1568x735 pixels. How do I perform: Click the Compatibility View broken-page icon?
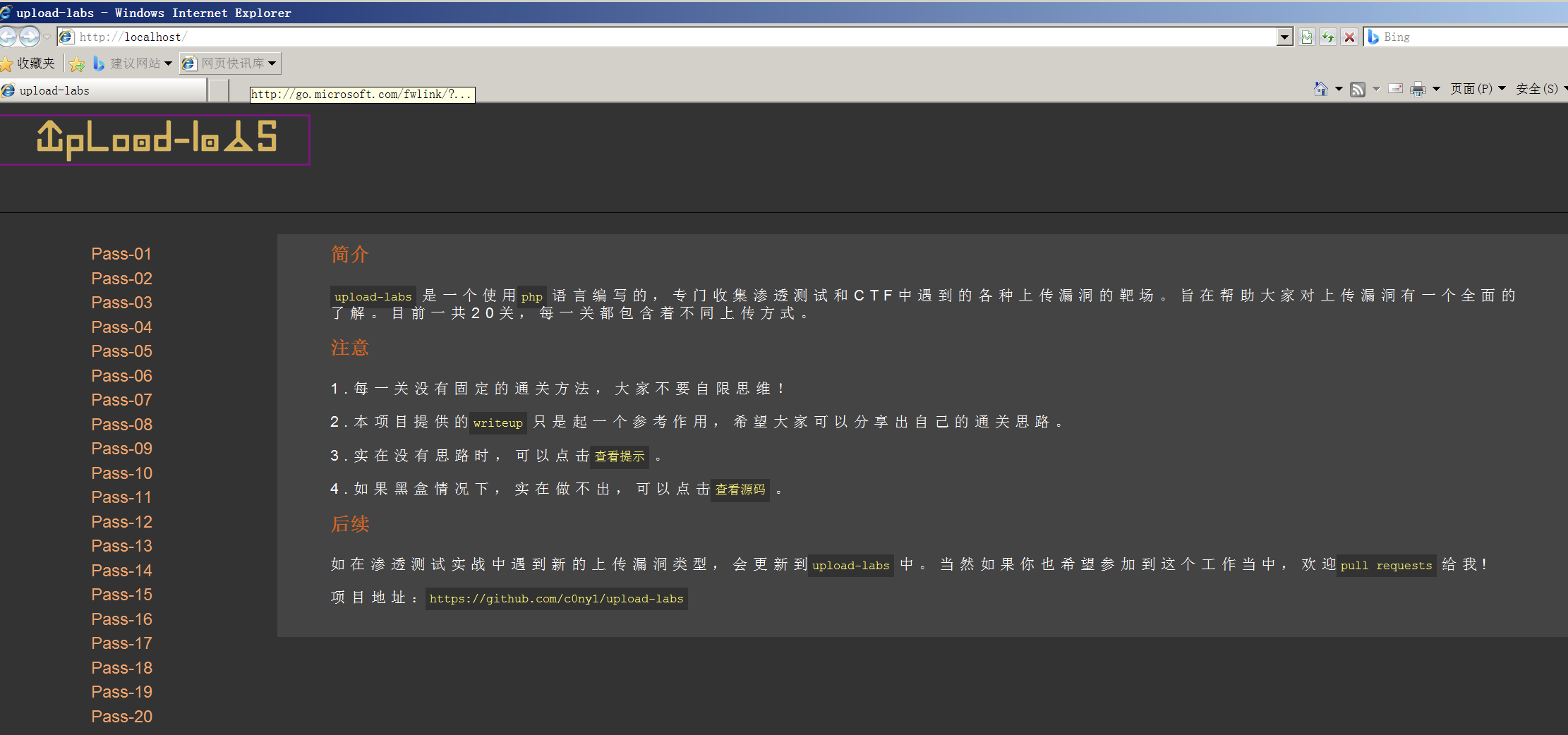pyautogui.click(x=1307, y=37)
